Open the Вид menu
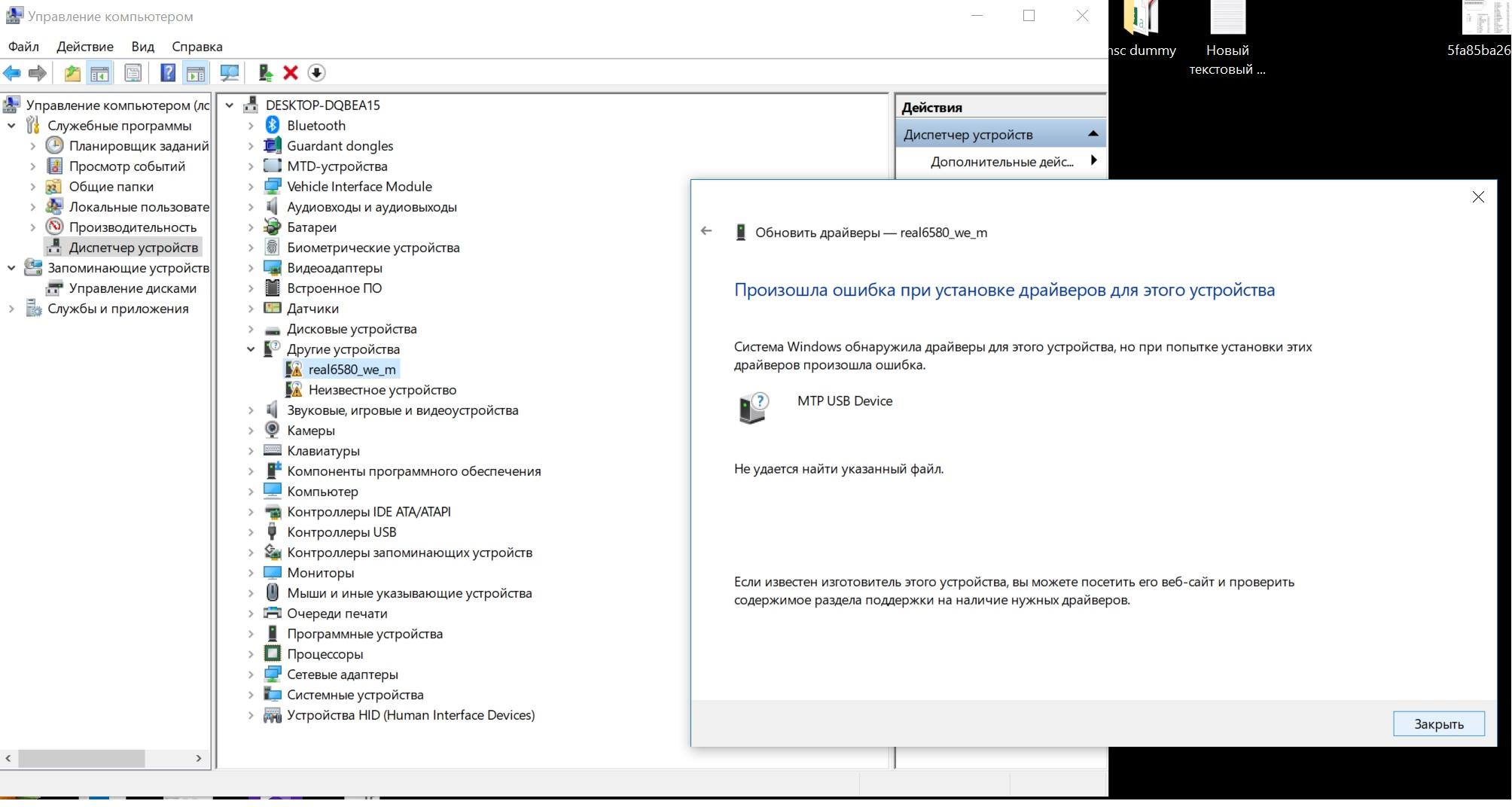The height and width of the screenshot is (807, 1512). click(142, 47)
